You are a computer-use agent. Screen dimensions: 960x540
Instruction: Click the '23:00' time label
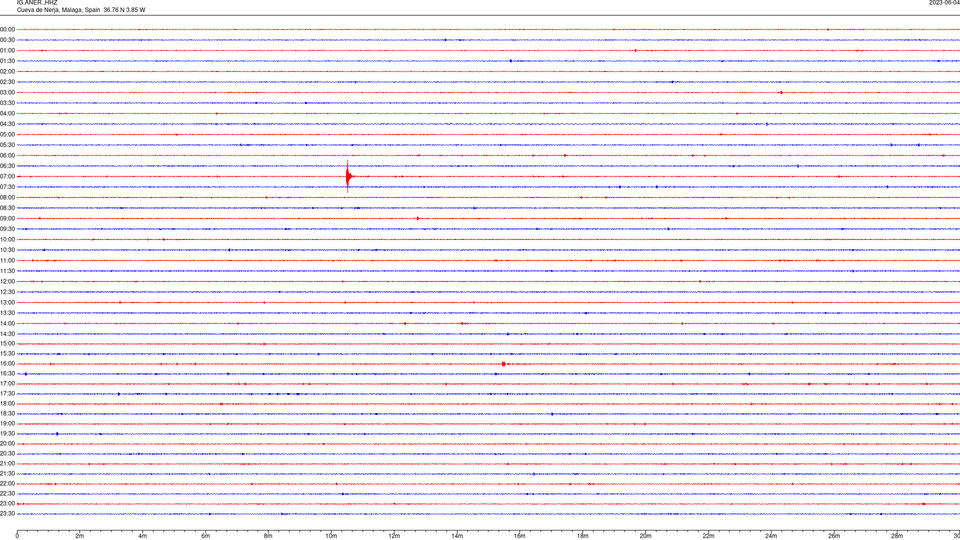coord(7,504)
